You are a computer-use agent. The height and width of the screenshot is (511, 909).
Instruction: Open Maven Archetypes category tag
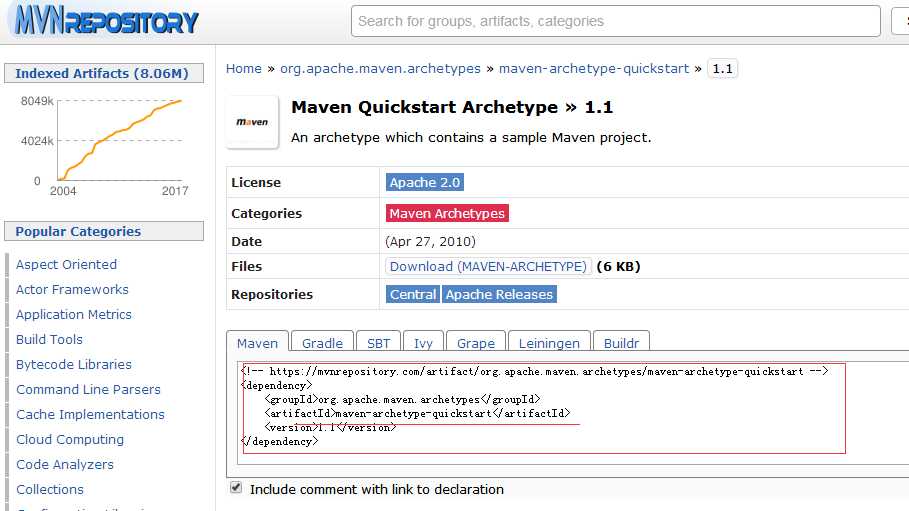pyautogui.click(x=447, y=213)
